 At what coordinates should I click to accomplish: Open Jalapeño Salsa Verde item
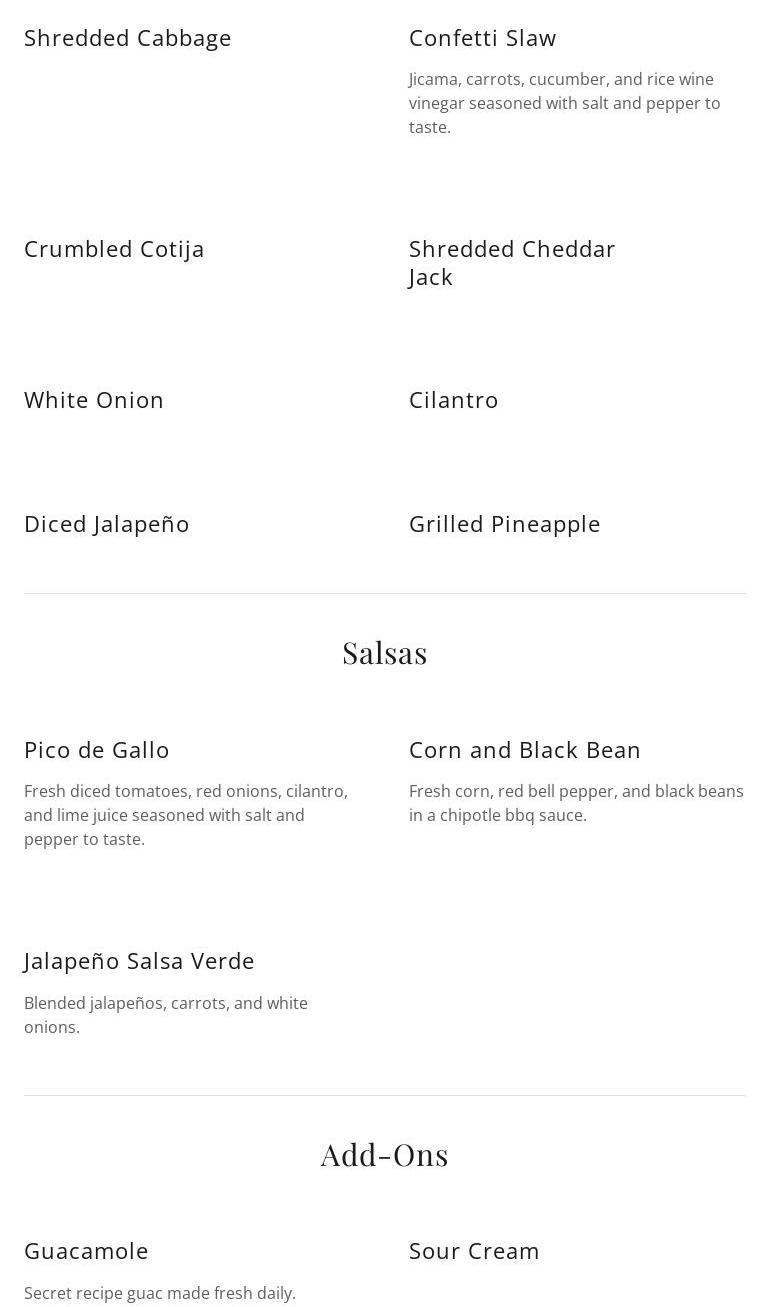point(139,961)
